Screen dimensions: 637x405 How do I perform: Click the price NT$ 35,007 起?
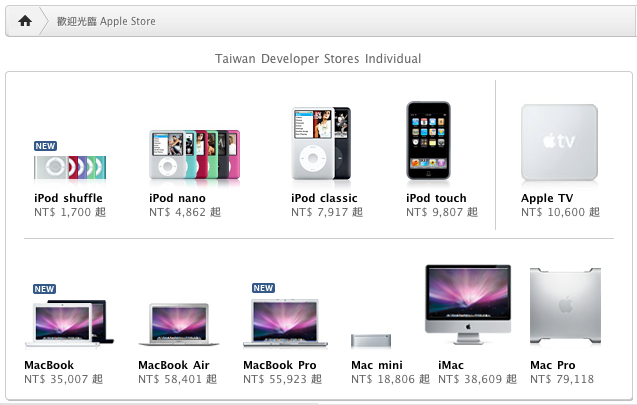(64, 379)
